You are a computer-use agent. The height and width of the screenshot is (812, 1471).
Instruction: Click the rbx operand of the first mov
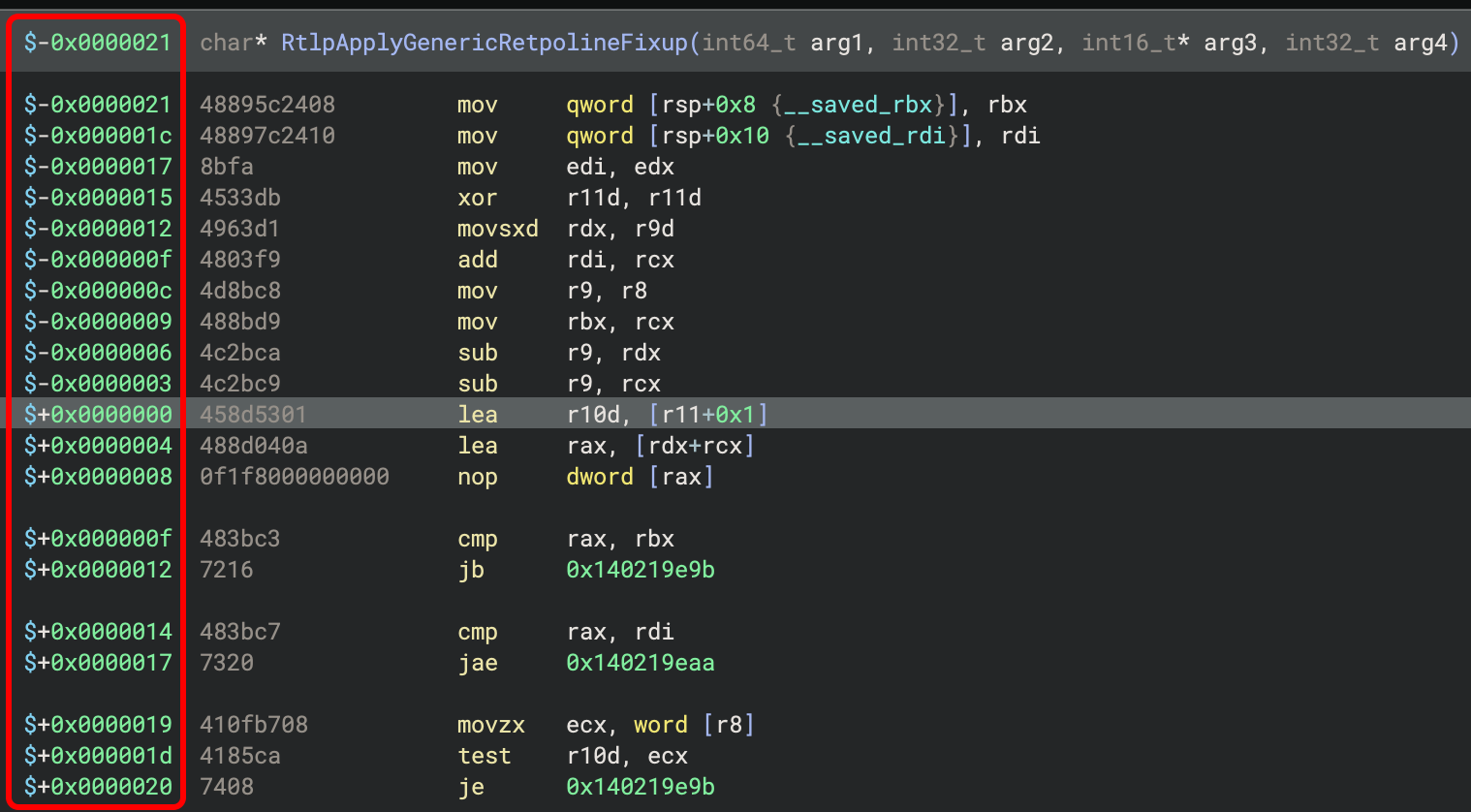[1008, 104]
